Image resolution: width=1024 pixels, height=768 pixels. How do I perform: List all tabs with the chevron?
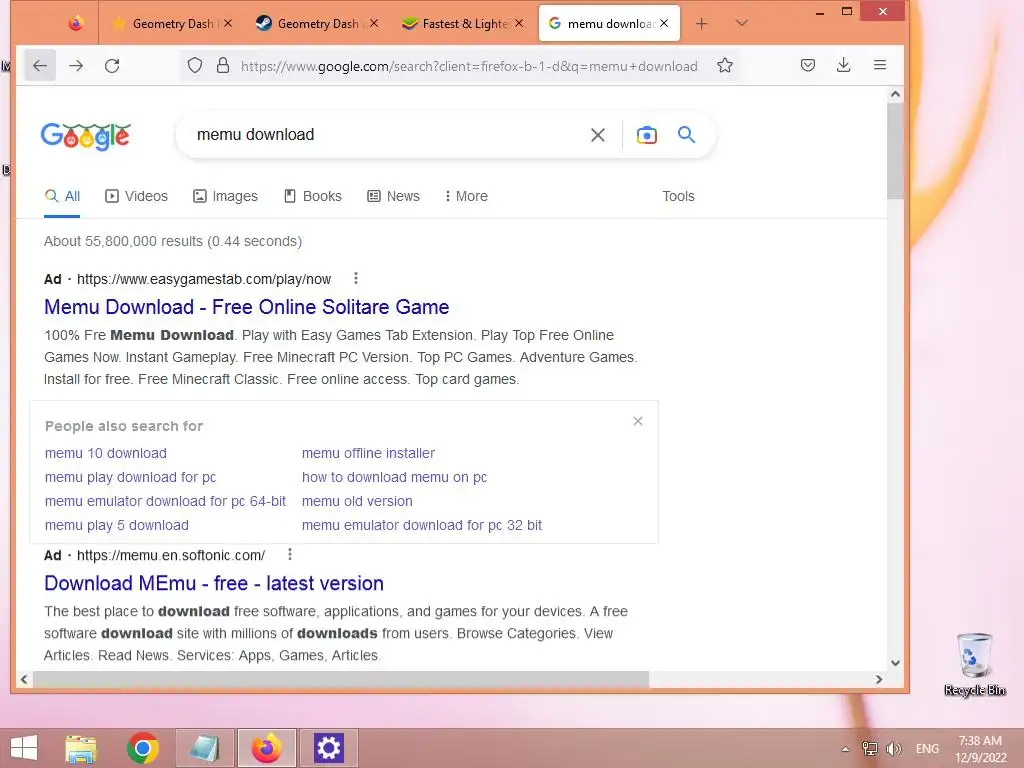(x=741, y=24)
